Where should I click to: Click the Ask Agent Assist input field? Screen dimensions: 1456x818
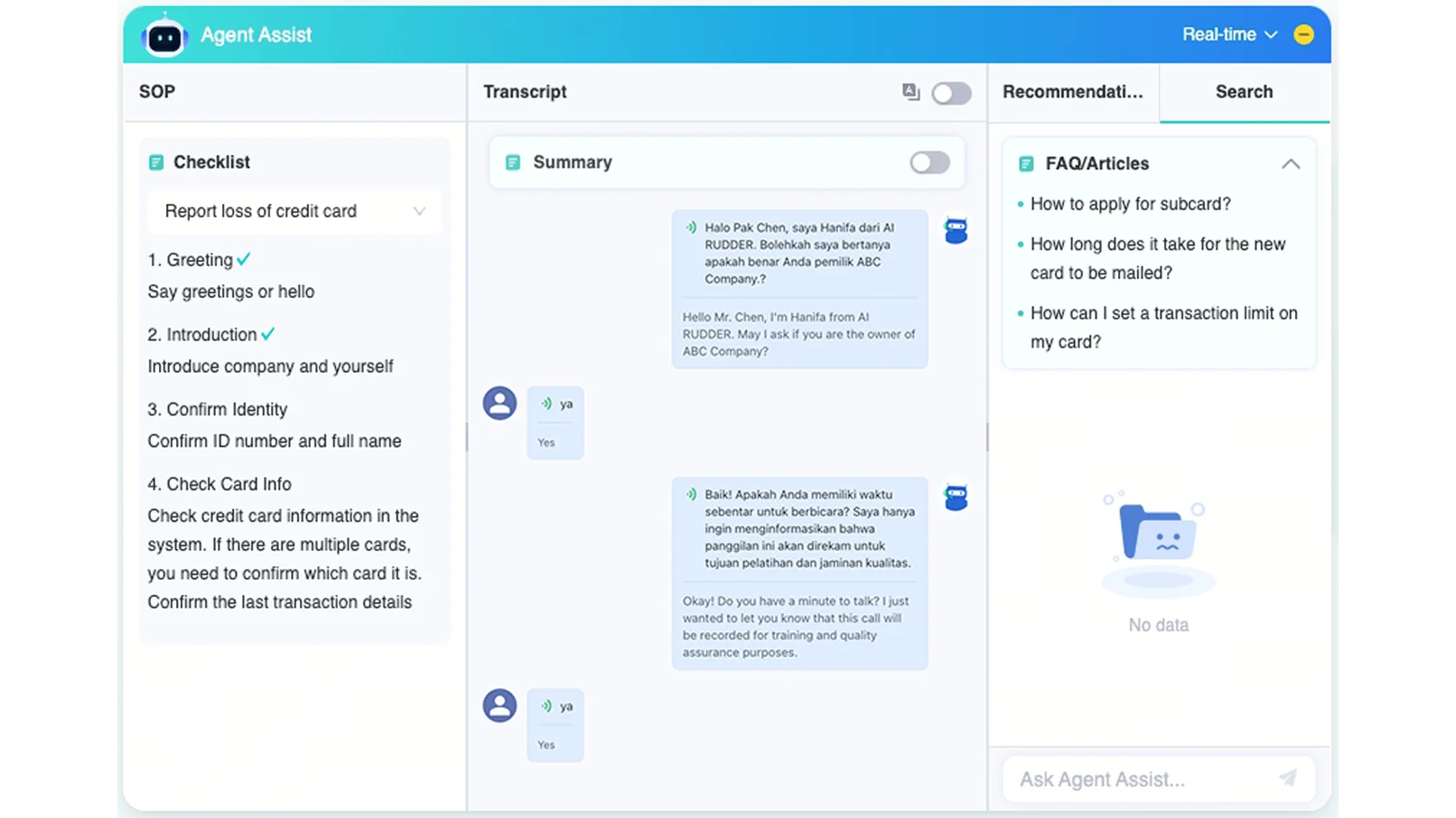point(1138,779)
